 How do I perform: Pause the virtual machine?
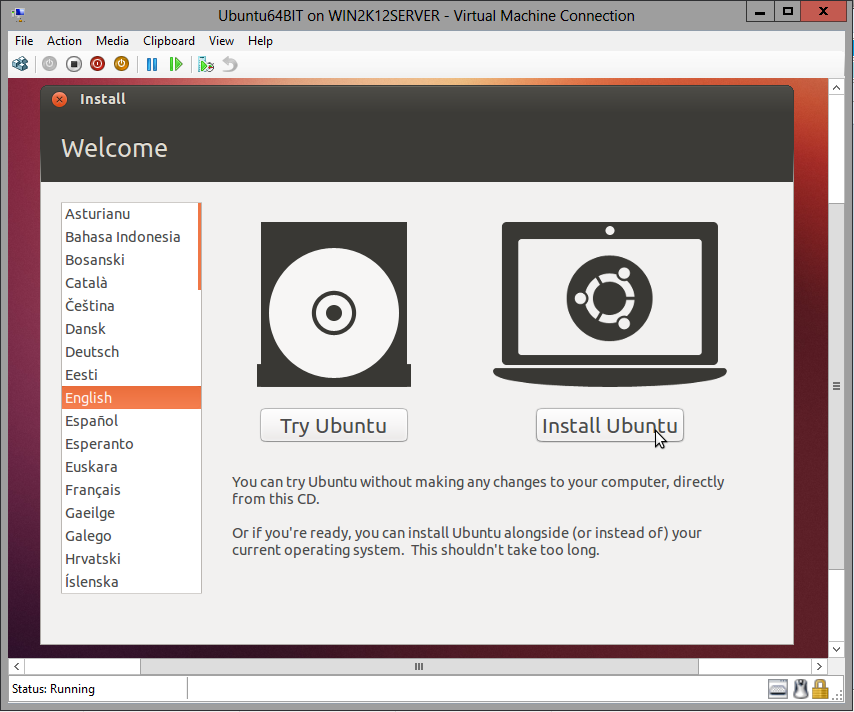coord(152,64)
